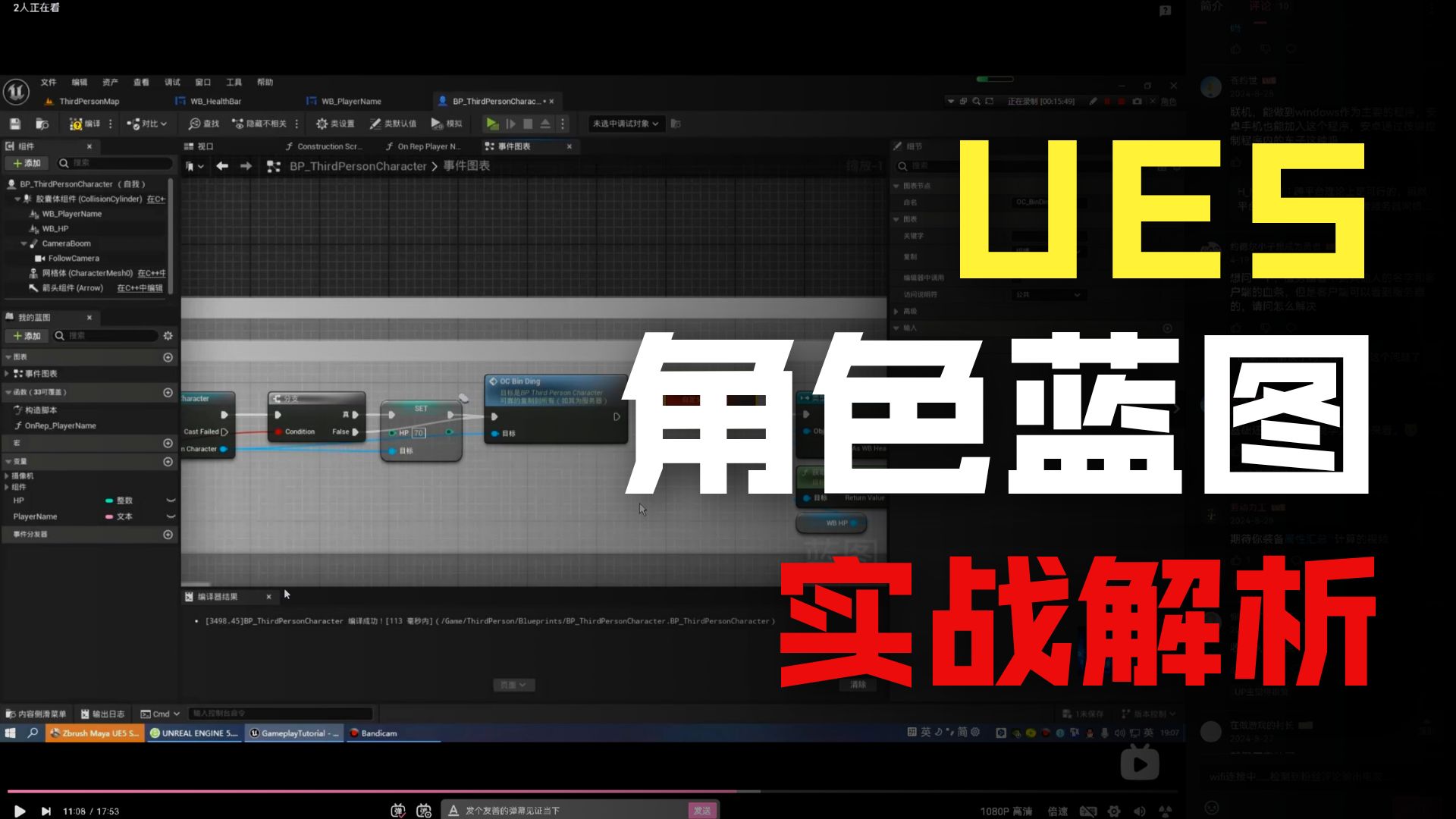
Task: Click the 模拟 simulate button
Action: (447, 124)
